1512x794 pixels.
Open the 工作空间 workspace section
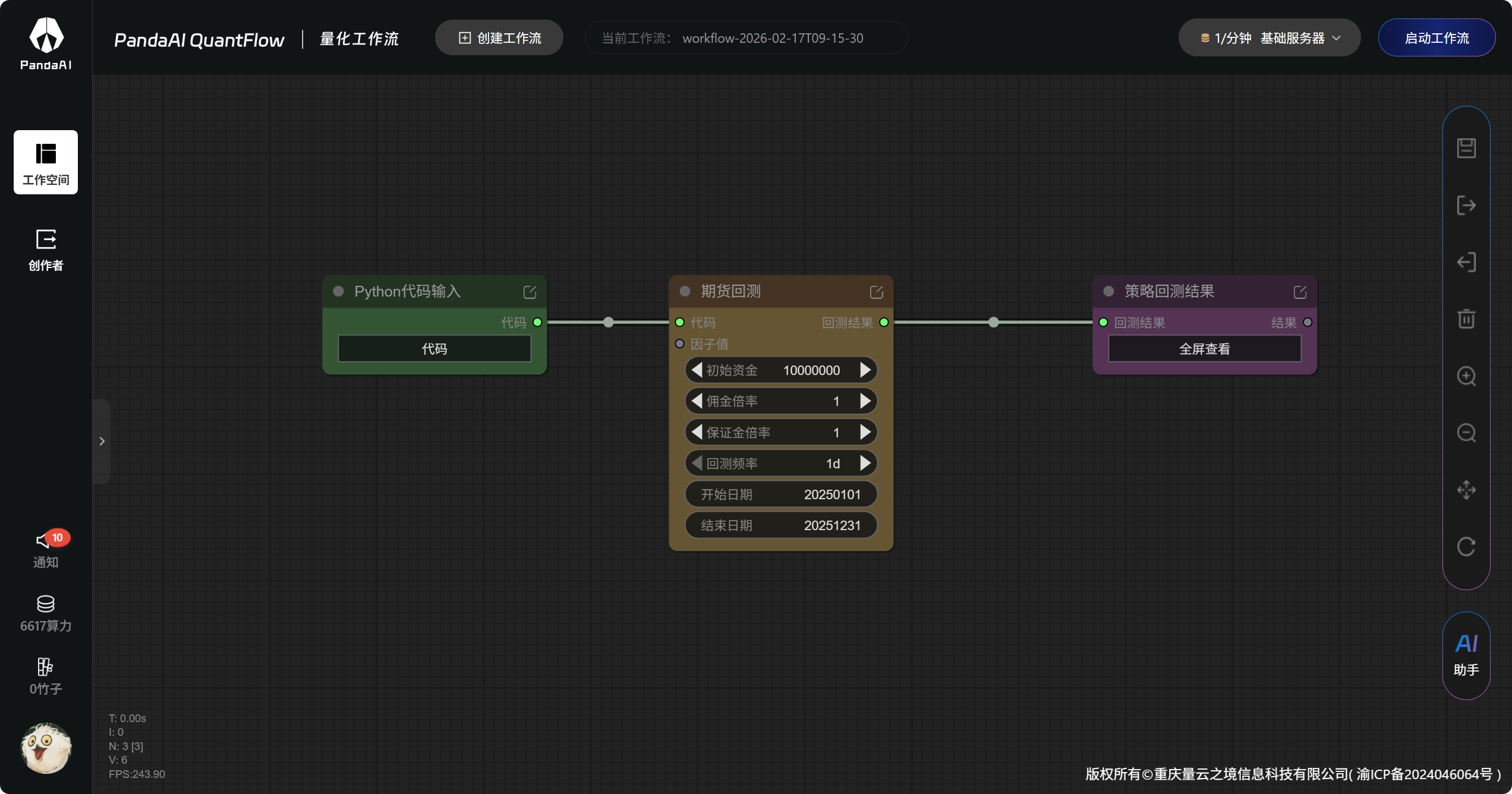(x=46, y=162)
